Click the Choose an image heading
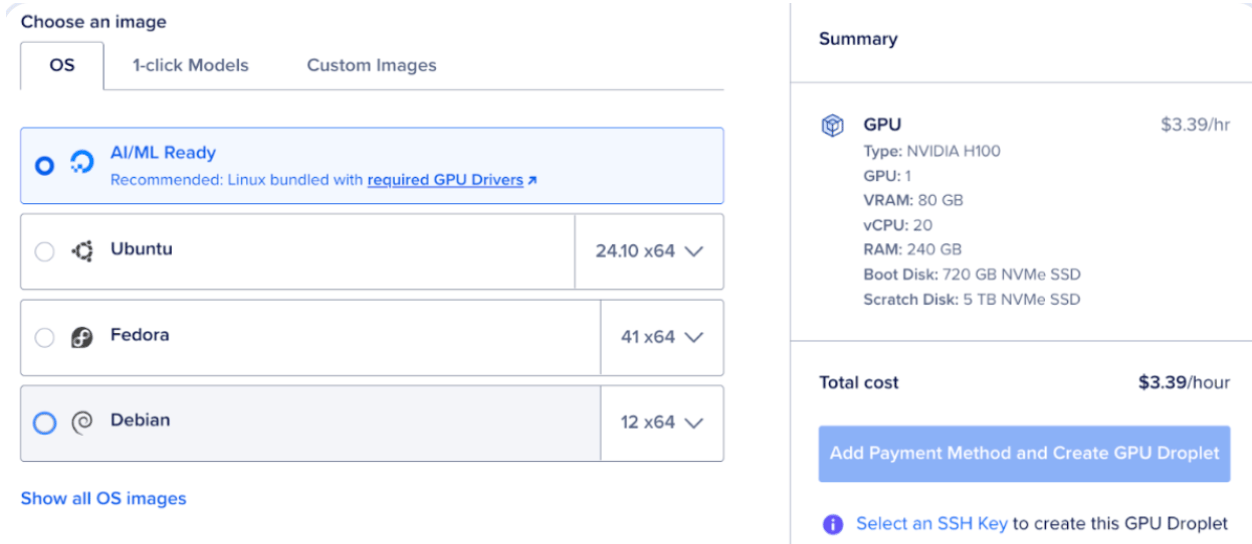The image size is (1252, 544). click(x=93, y=22)
